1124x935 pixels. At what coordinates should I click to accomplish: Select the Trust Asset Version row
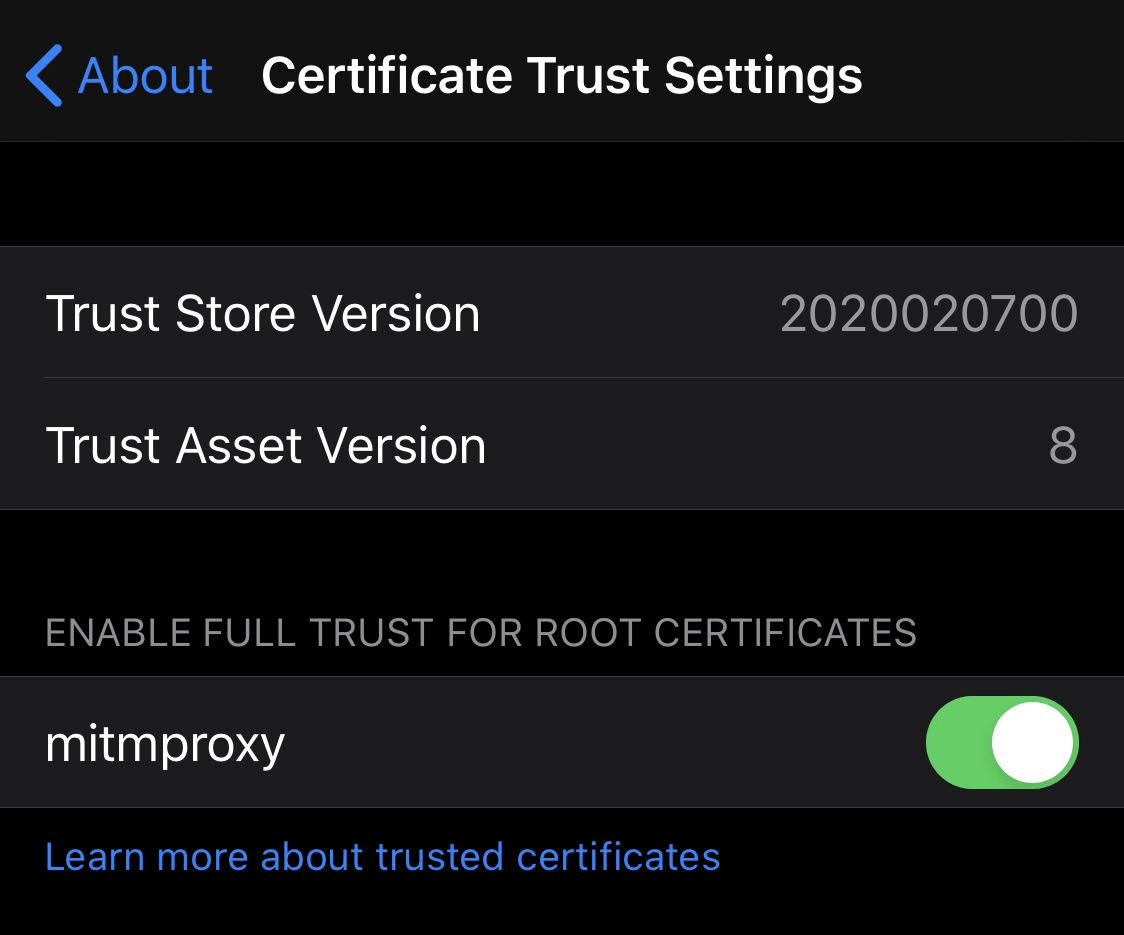[x=562, y=445]
